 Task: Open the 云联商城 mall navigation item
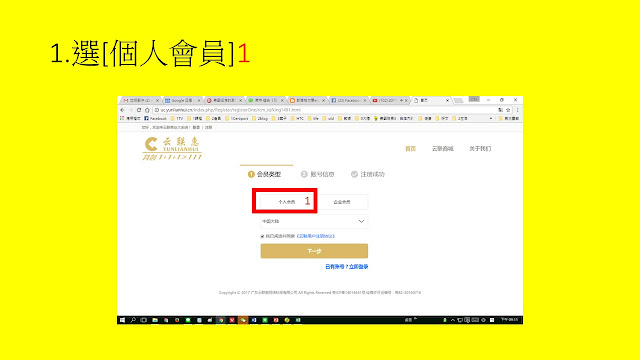[442, 149]
